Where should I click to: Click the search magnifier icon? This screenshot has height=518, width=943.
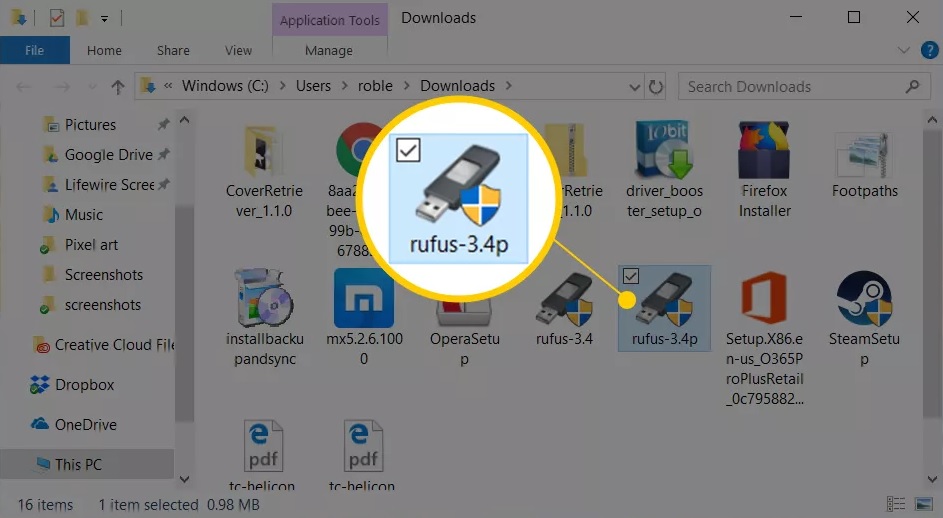(912, 87)
